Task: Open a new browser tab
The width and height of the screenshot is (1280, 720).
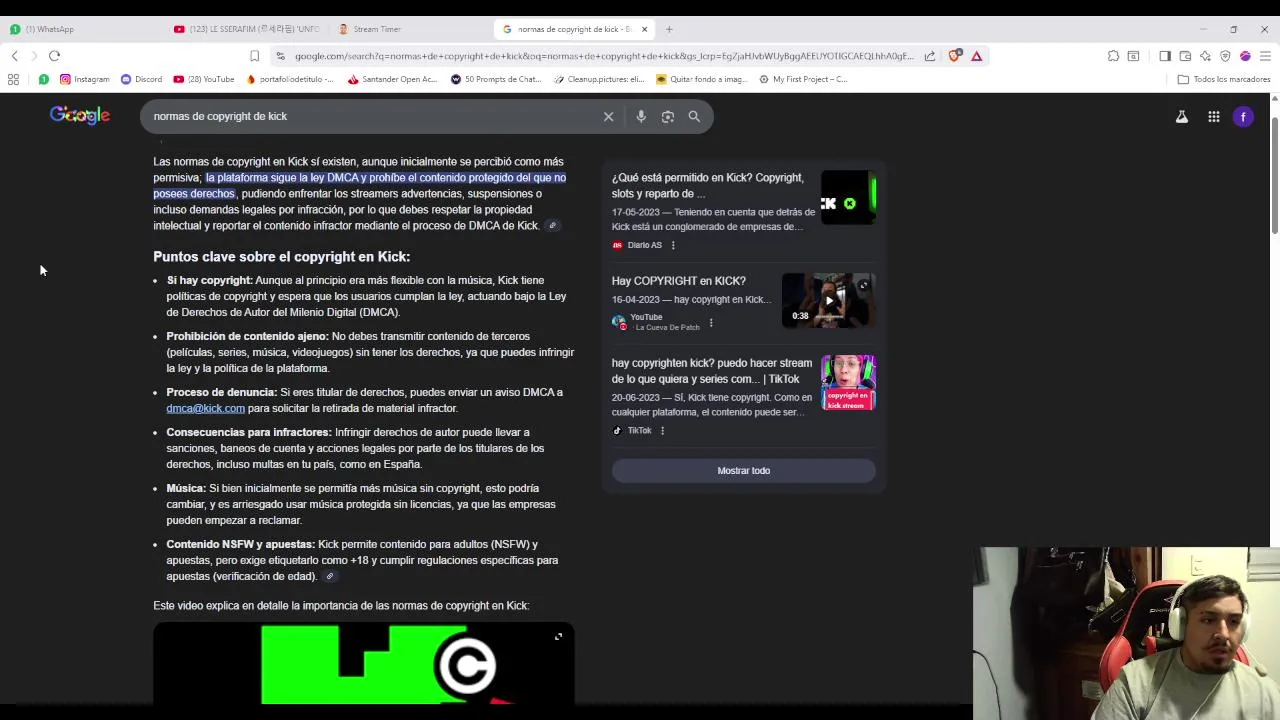Action: (669, 29)
